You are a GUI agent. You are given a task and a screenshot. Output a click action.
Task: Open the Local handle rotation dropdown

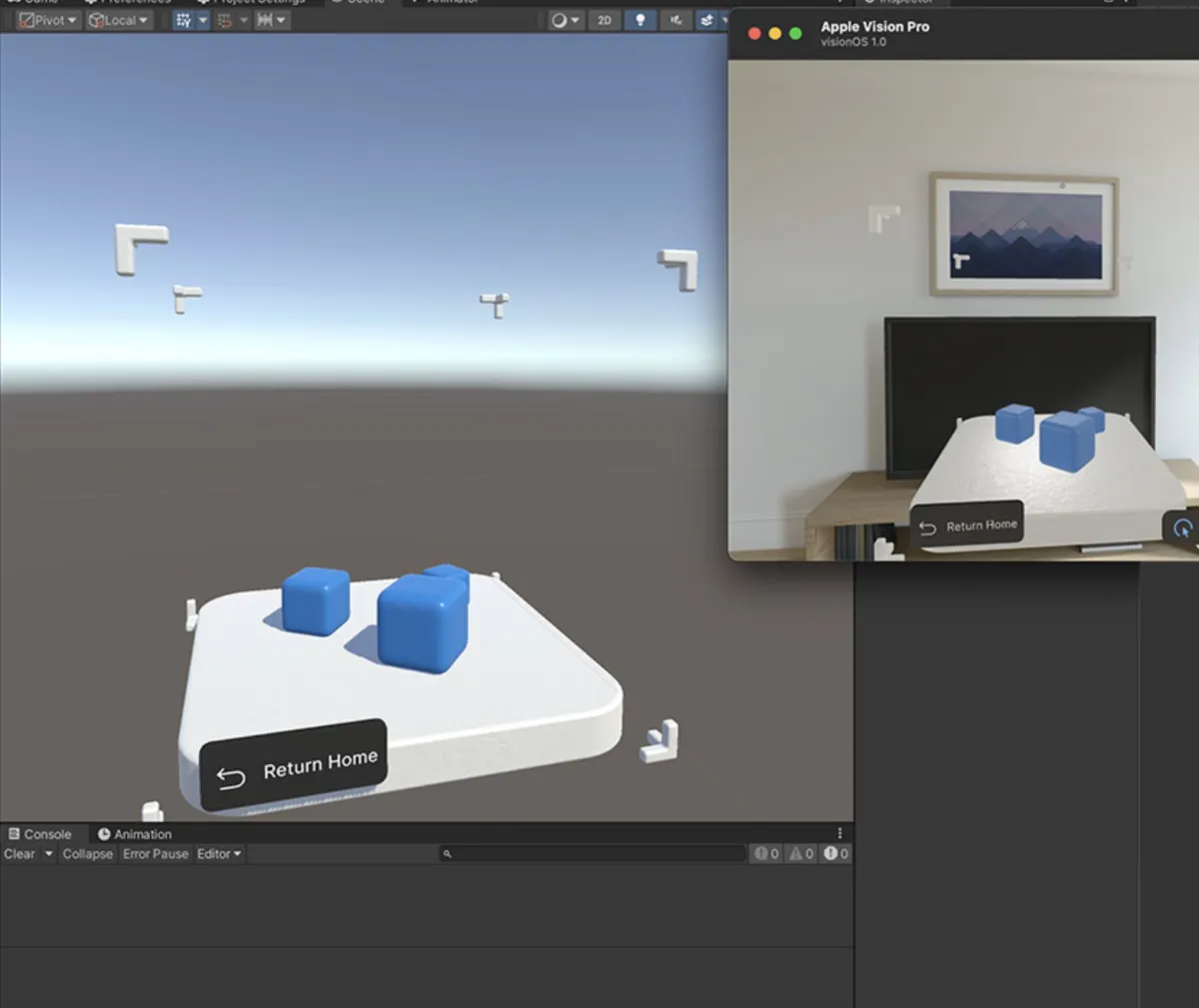[118, 19]
